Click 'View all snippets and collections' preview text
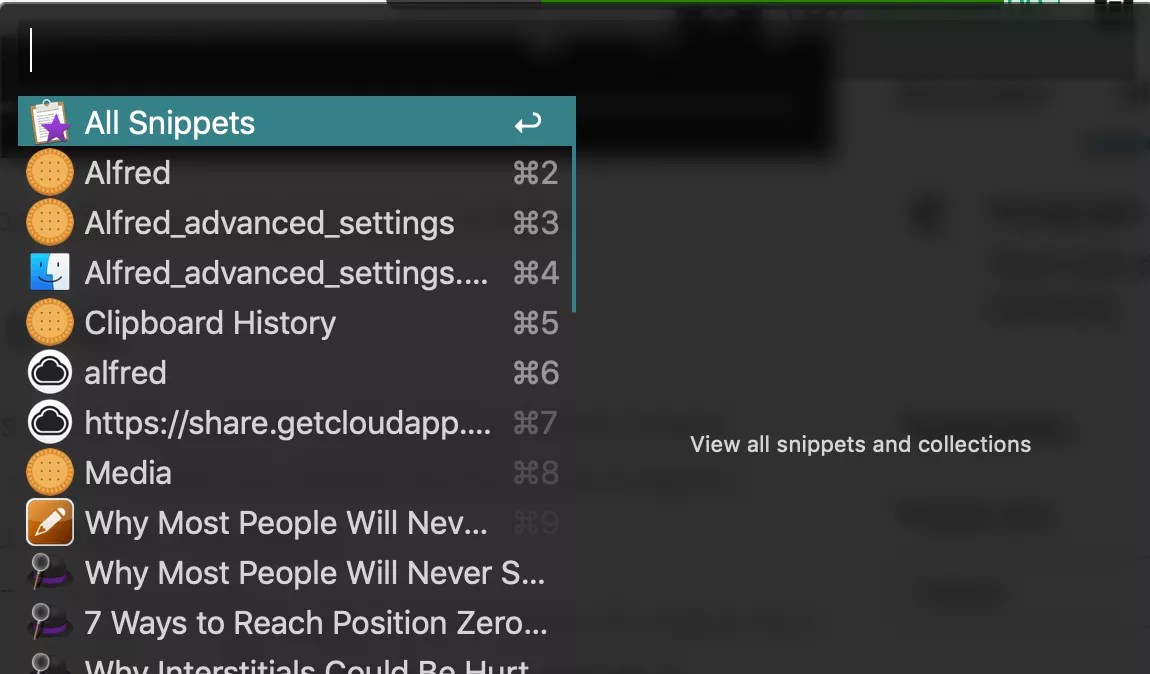This screenshot has width=1150, height=674. click(x=860, y=444)
